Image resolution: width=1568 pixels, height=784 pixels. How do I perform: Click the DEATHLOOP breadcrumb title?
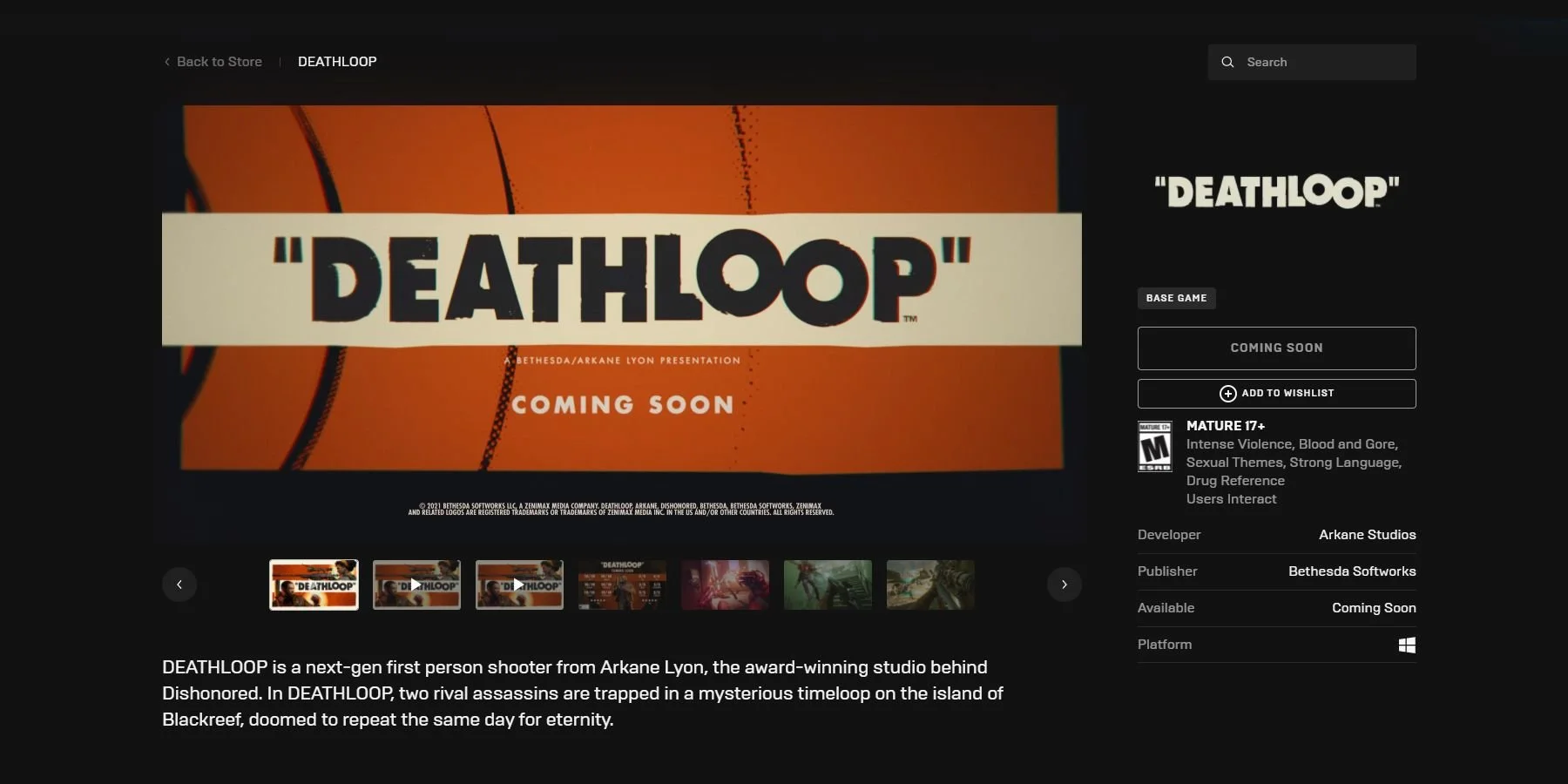click(337, 62)
